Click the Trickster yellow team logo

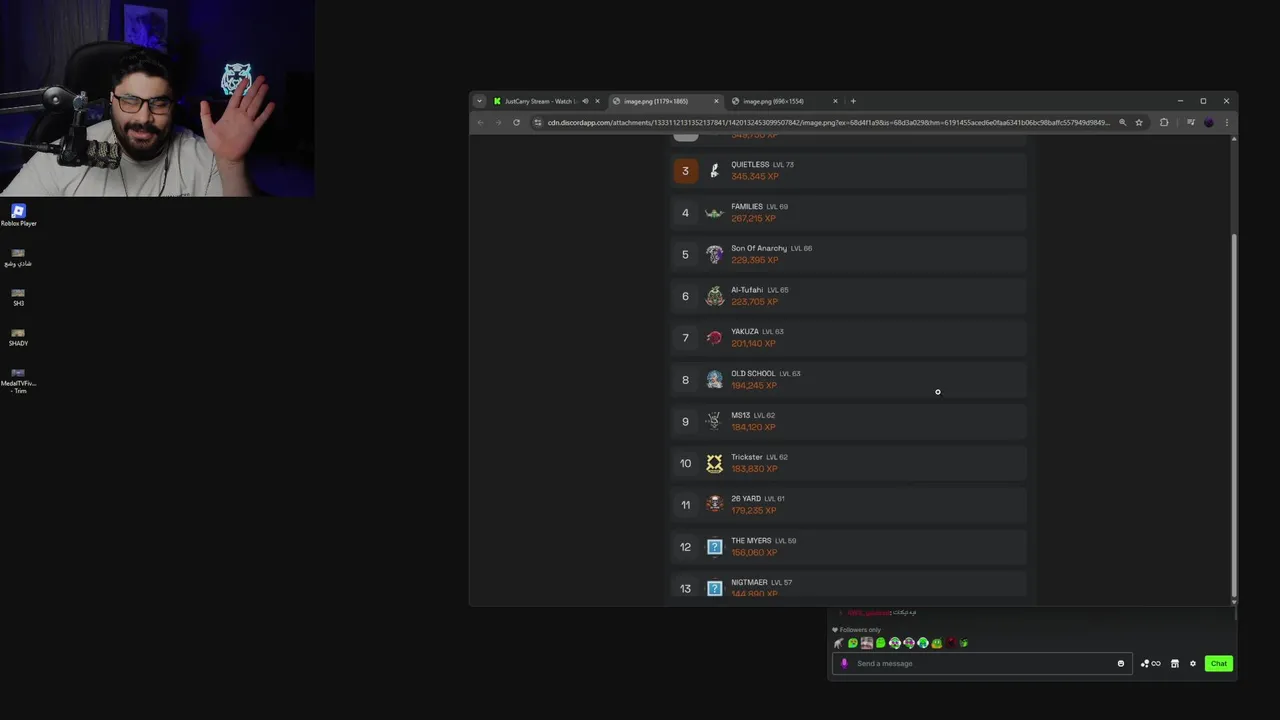coord(714,463)
